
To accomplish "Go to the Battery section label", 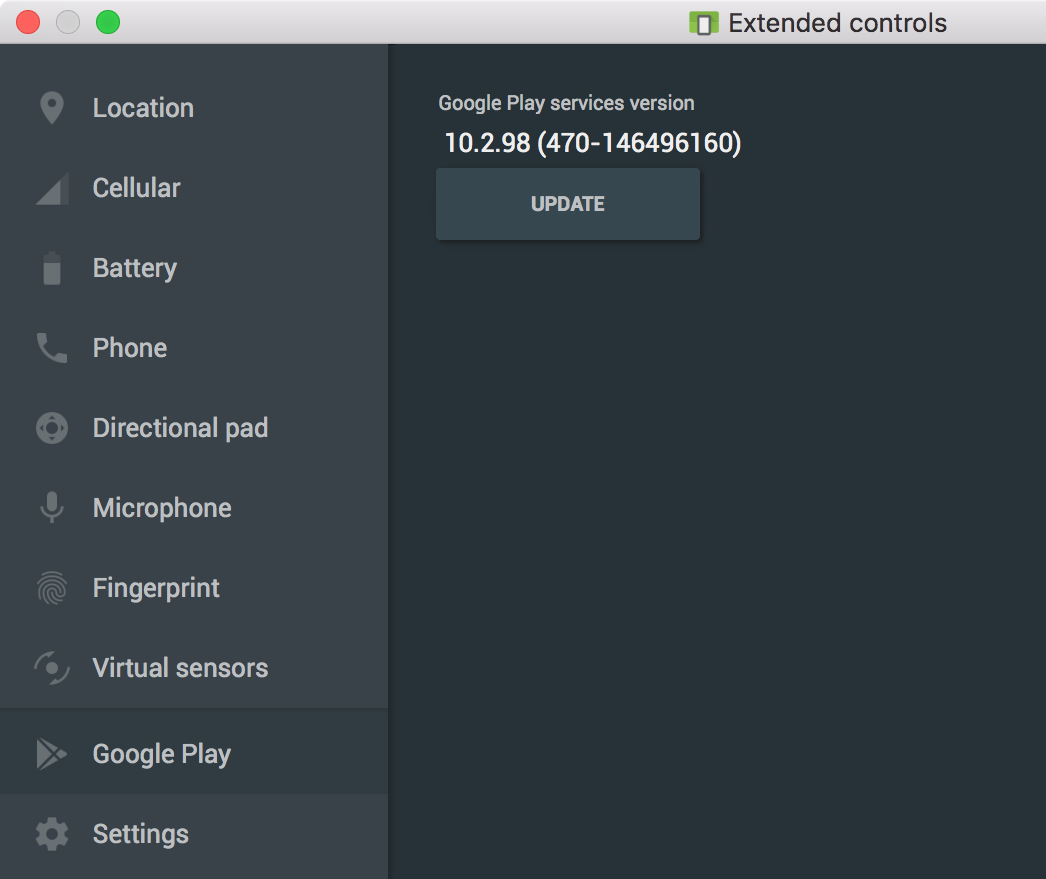I will point(135,269).
